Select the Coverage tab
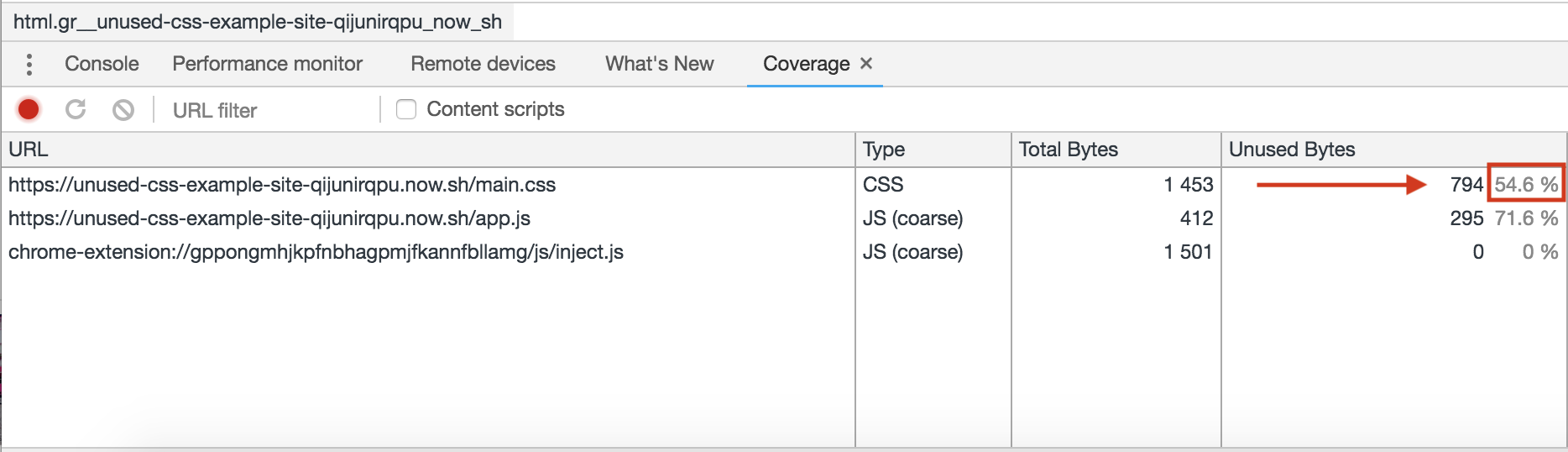The image size is (1568, 452). click(806, 64)
